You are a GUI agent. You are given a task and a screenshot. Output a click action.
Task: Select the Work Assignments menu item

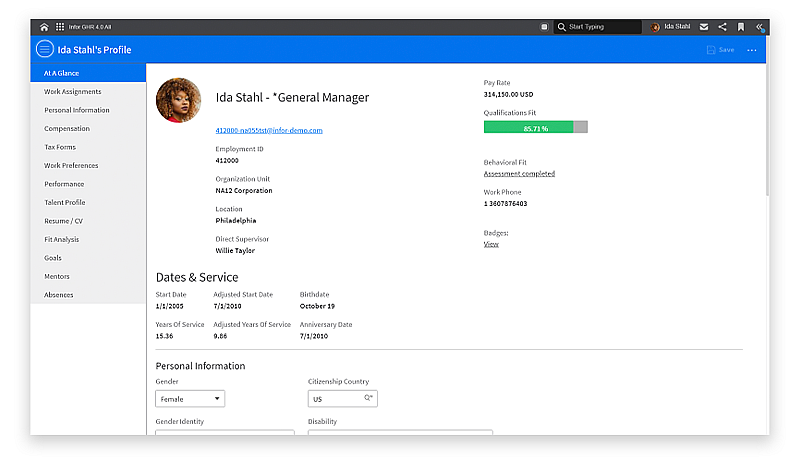click(72, 91)
